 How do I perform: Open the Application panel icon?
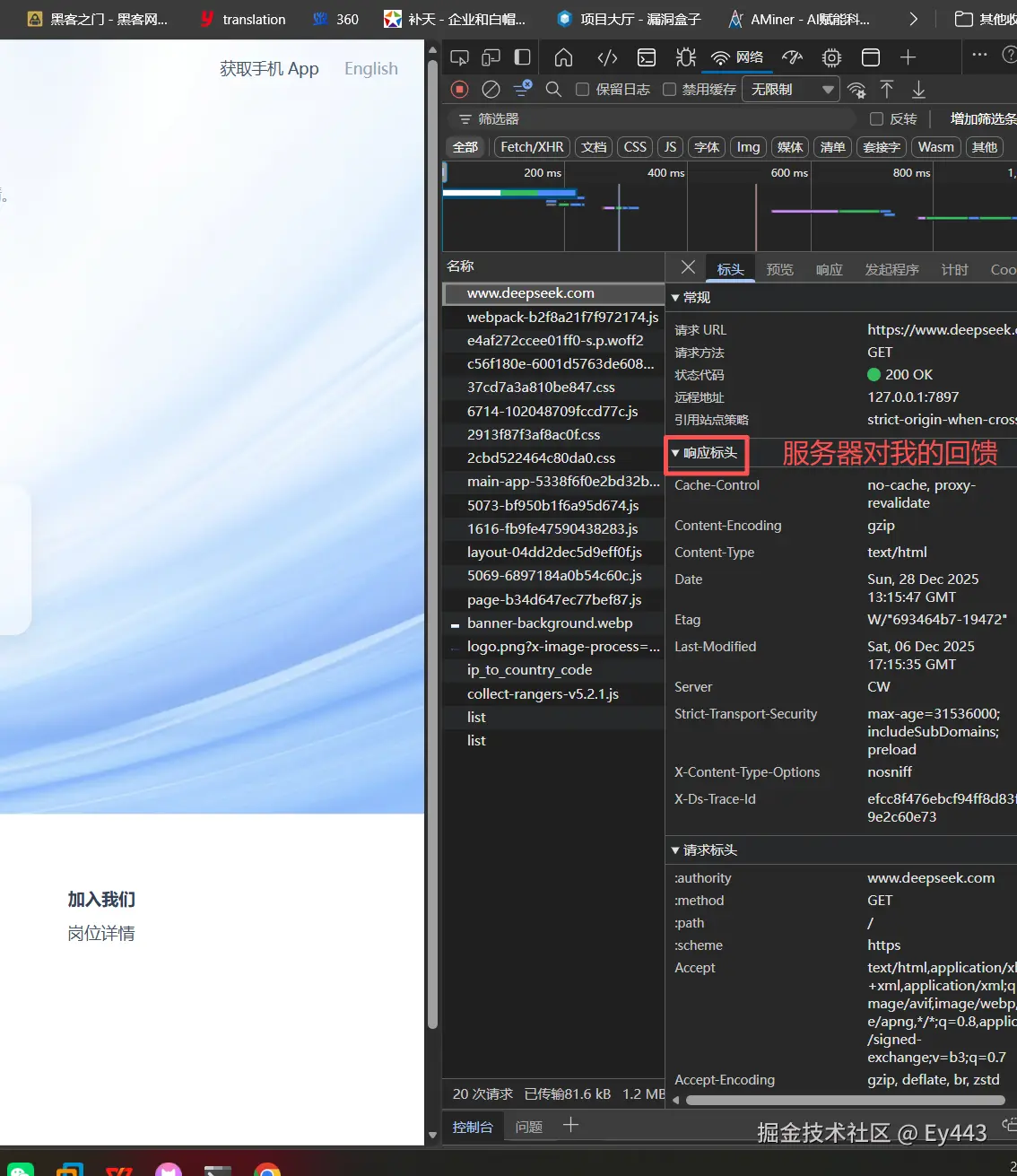(x=870, y=57)
